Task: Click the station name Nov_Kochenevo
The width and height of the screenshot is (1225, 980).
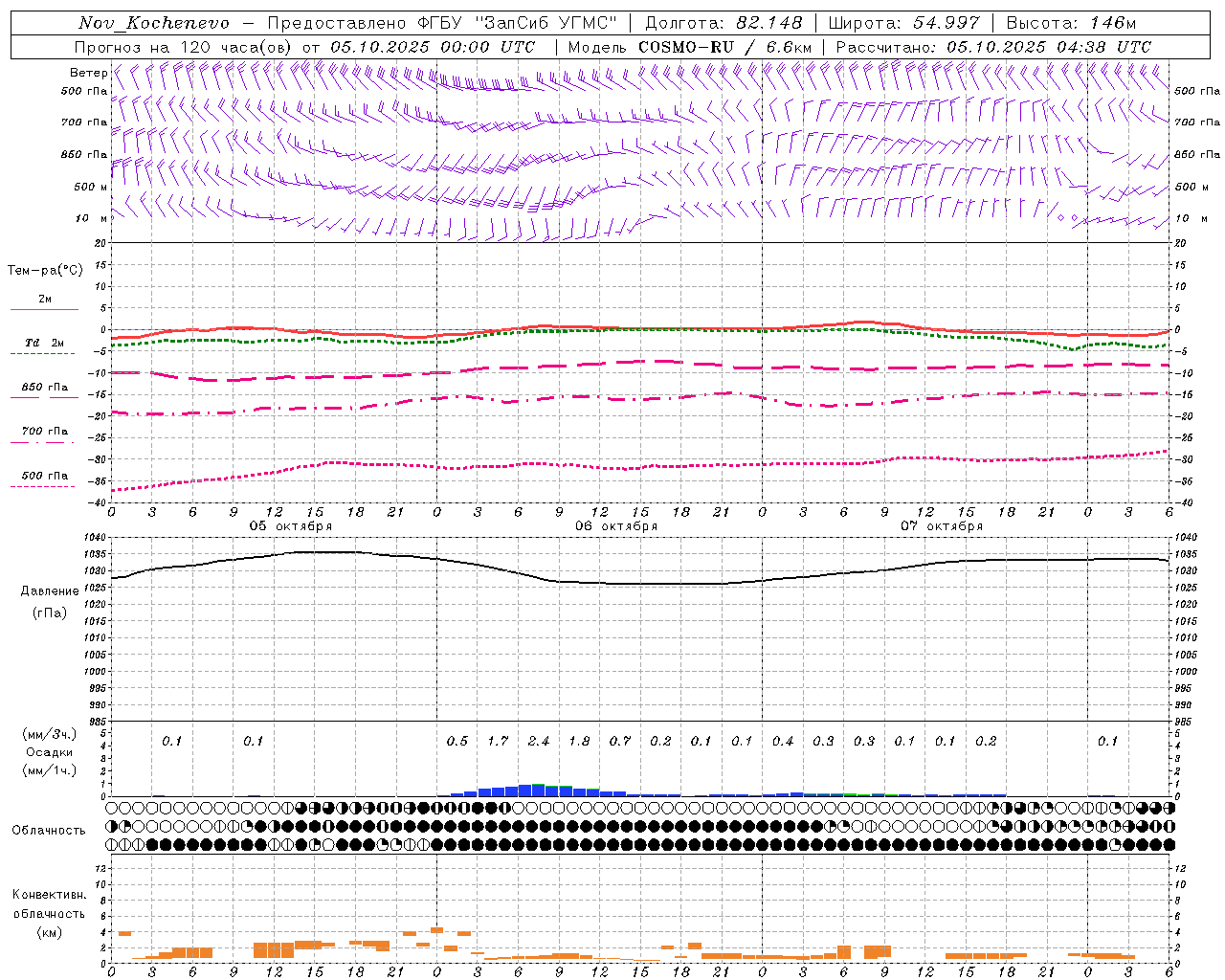Action: click(x=154, y=23)
